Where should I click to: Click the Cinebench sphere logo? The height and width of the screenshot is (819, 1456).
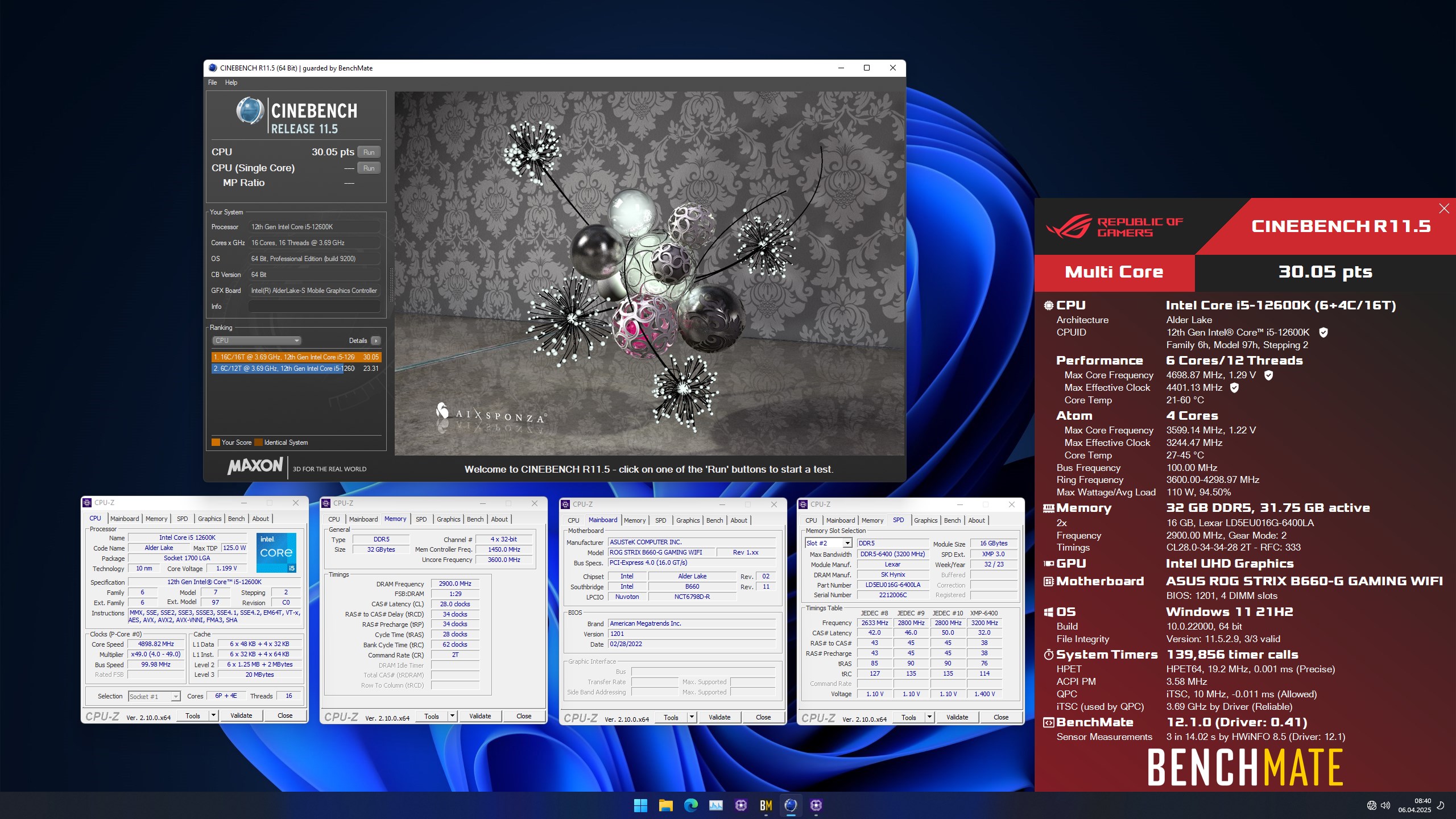click(250, 111)
